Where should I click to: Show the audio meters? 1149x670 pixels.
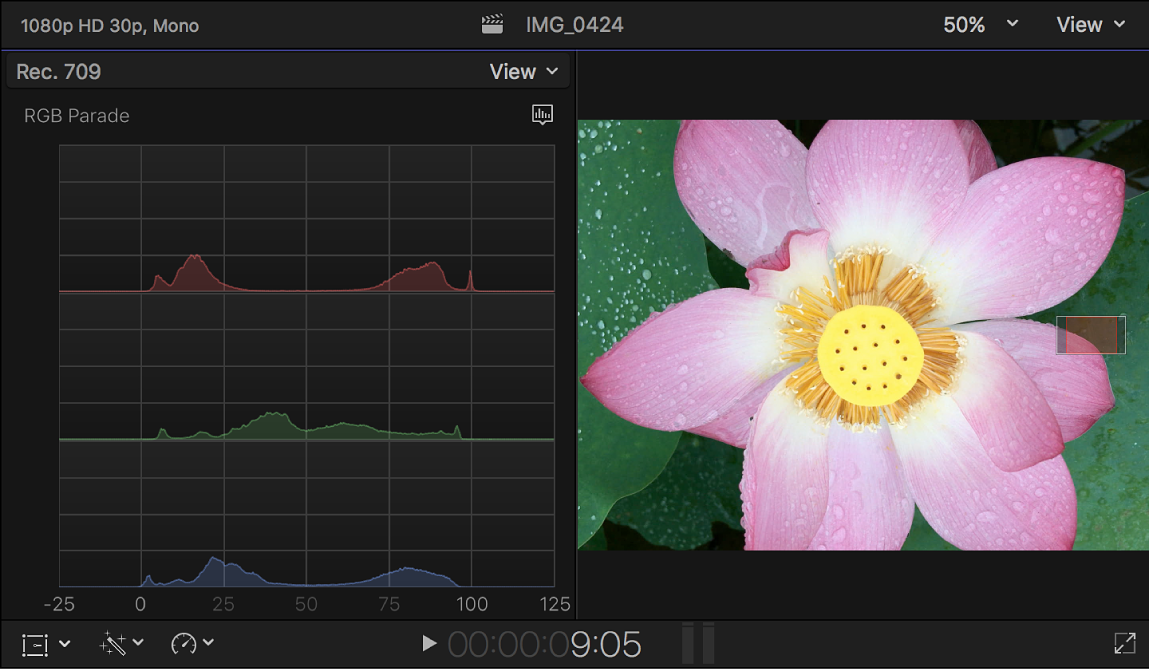697,643
